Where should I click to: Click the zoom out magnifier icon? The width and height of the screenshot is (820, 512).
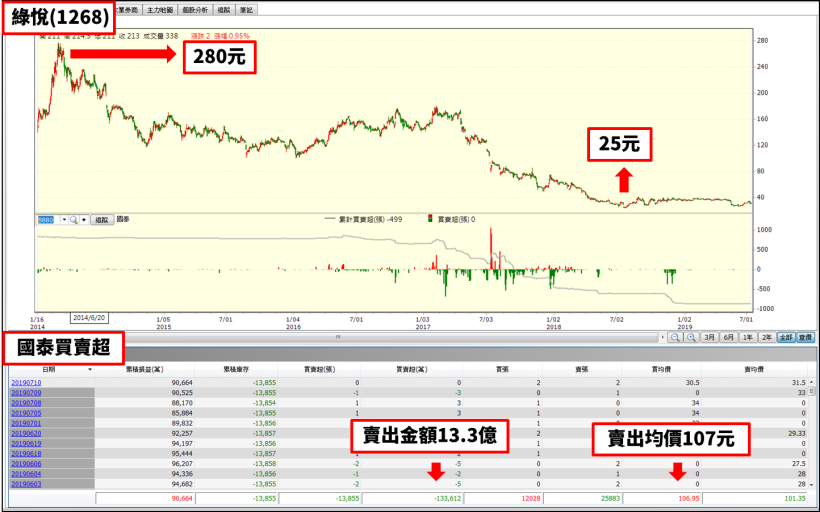point(675,338)
